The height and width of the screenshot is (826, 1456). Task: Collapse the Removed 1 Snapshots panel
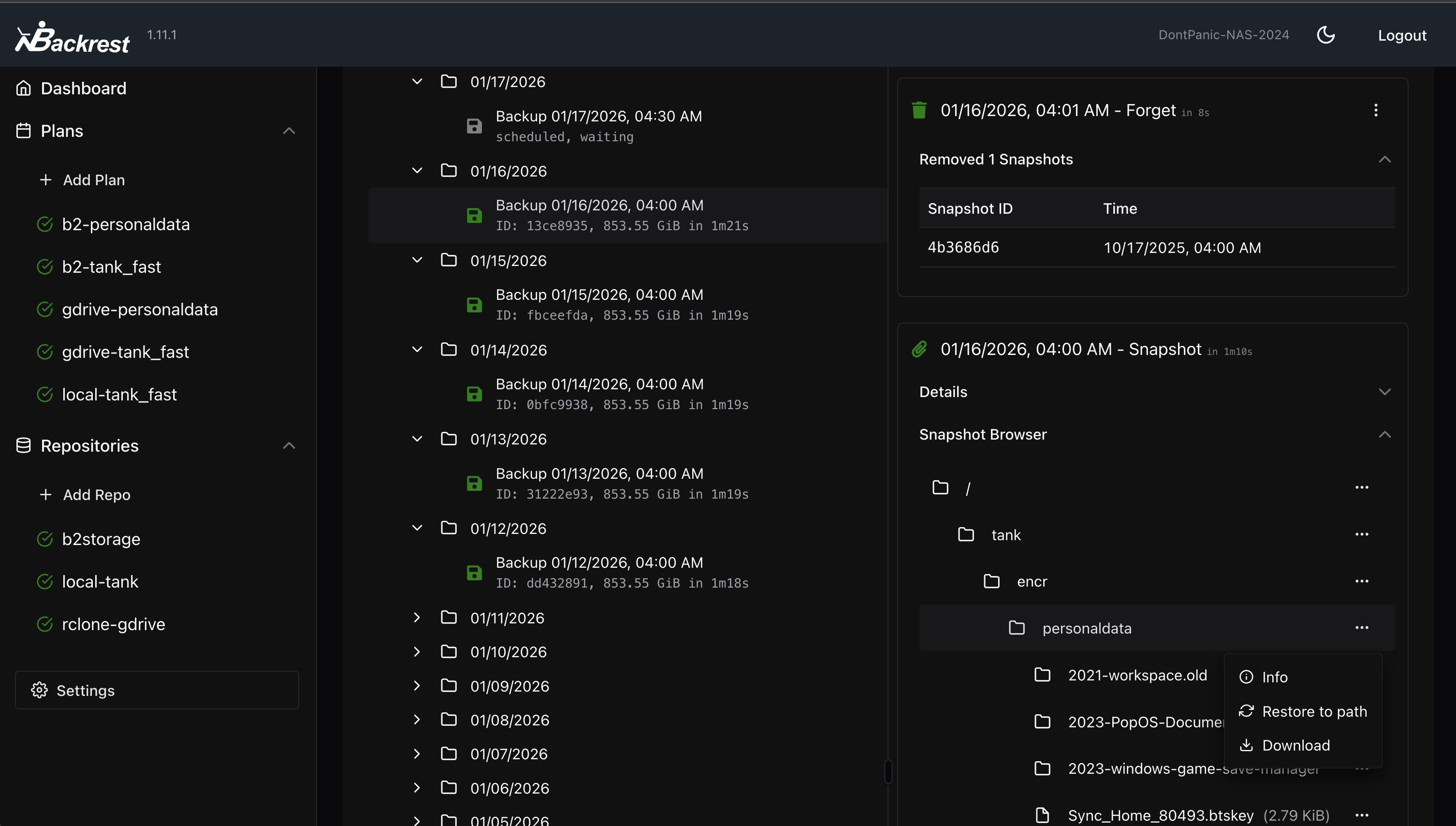(x=1384, y=160)
